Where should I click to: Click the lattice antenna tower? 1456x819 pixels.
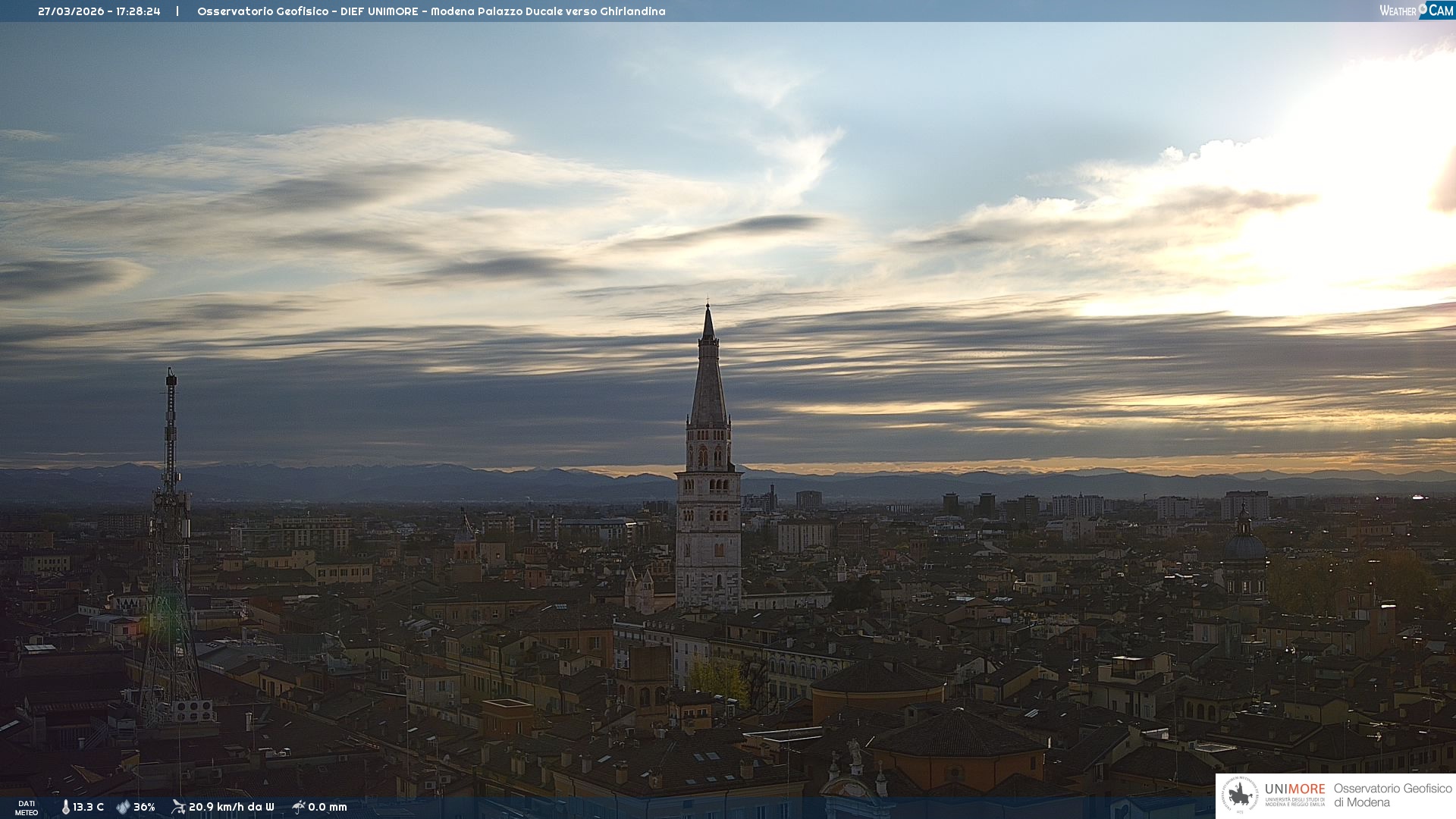[170, 546]
